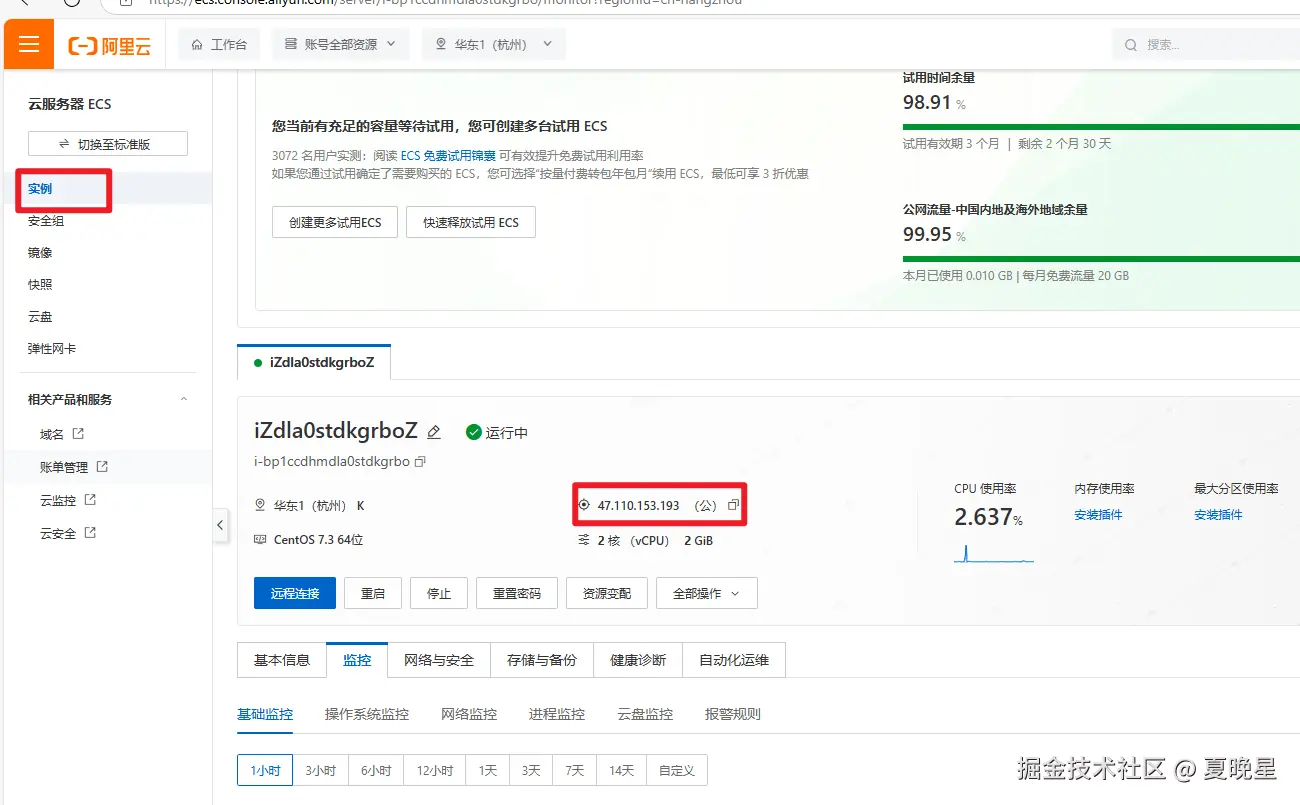Expand the 账号全部资源 dropdown
Image resolution: width=1300 pixels, height=805 pixels.
pos(340,45)
